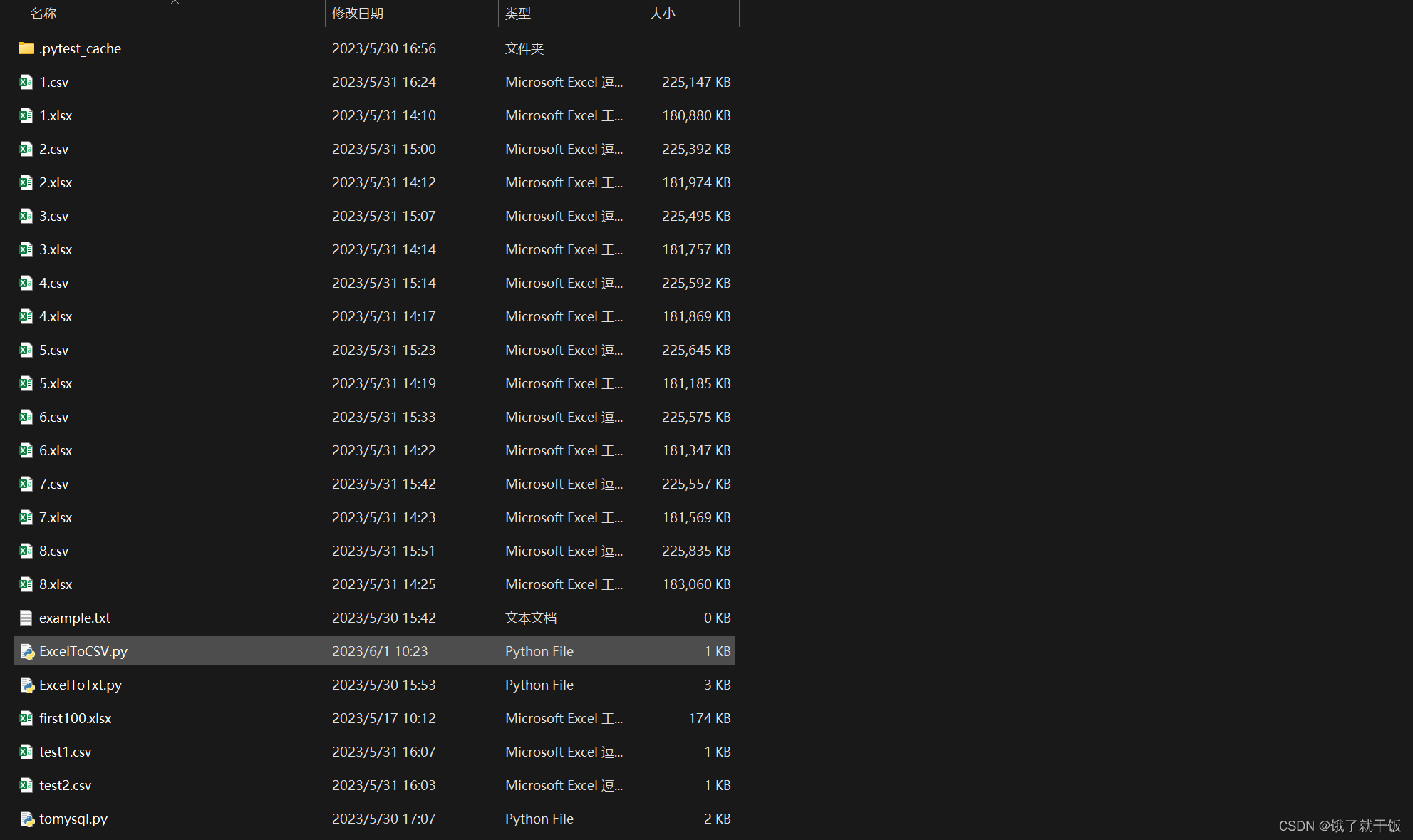Viewport: 1413px width, 840px height.
Task: Select the file name ExcelToCSV.py
Action: tap(83, 652)
